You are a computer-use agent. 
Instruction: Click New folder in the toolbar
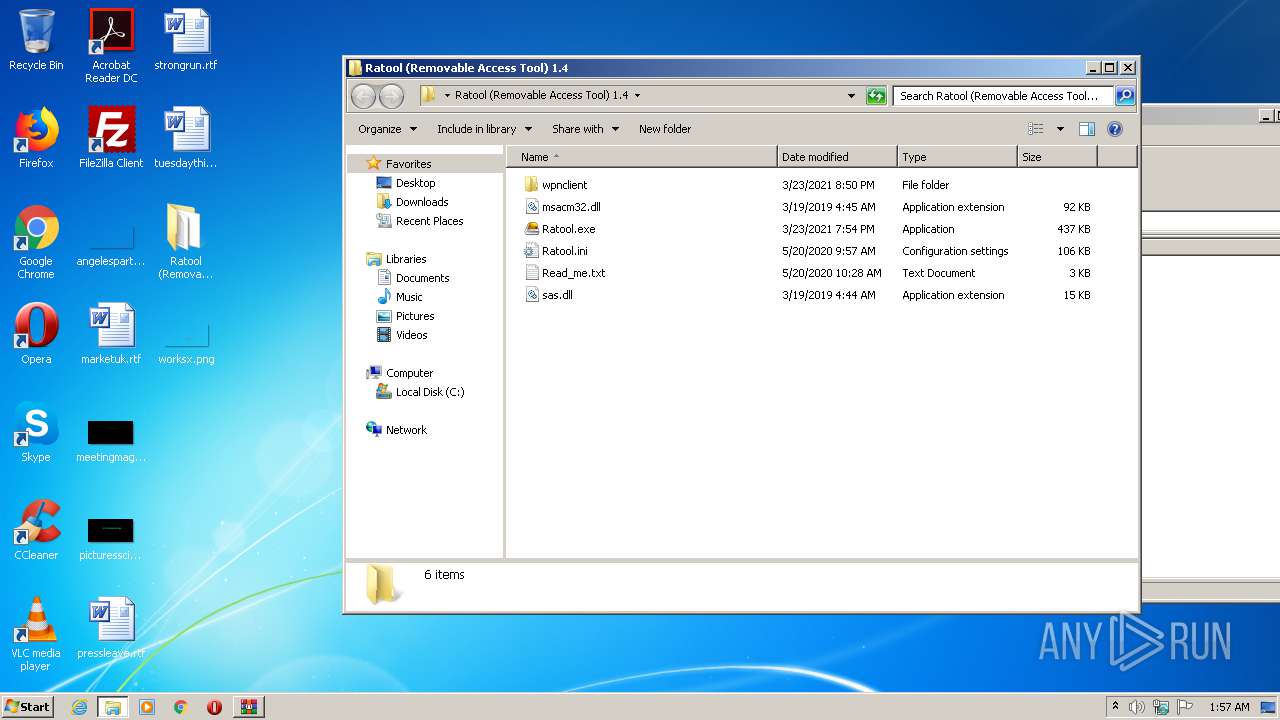point(665,129)
